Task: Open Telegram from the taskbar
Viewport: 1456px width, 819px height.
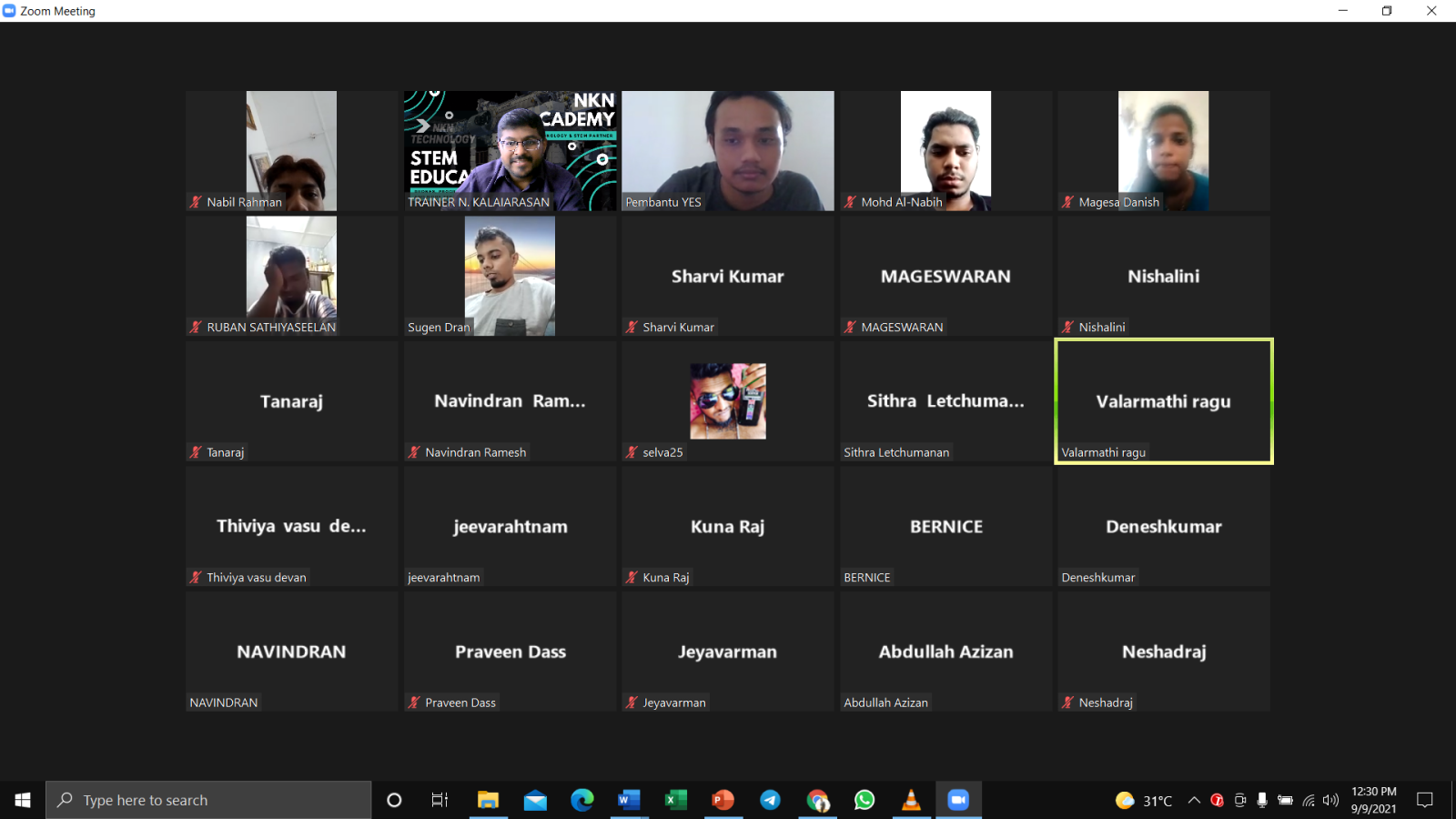Action: [x=770, y=800]
